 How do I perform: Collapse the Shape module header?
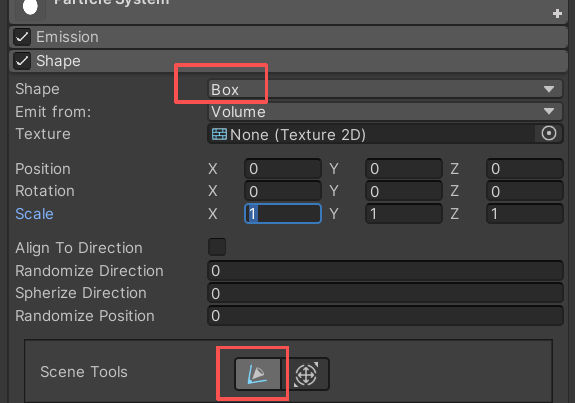[x=288, y=61]
